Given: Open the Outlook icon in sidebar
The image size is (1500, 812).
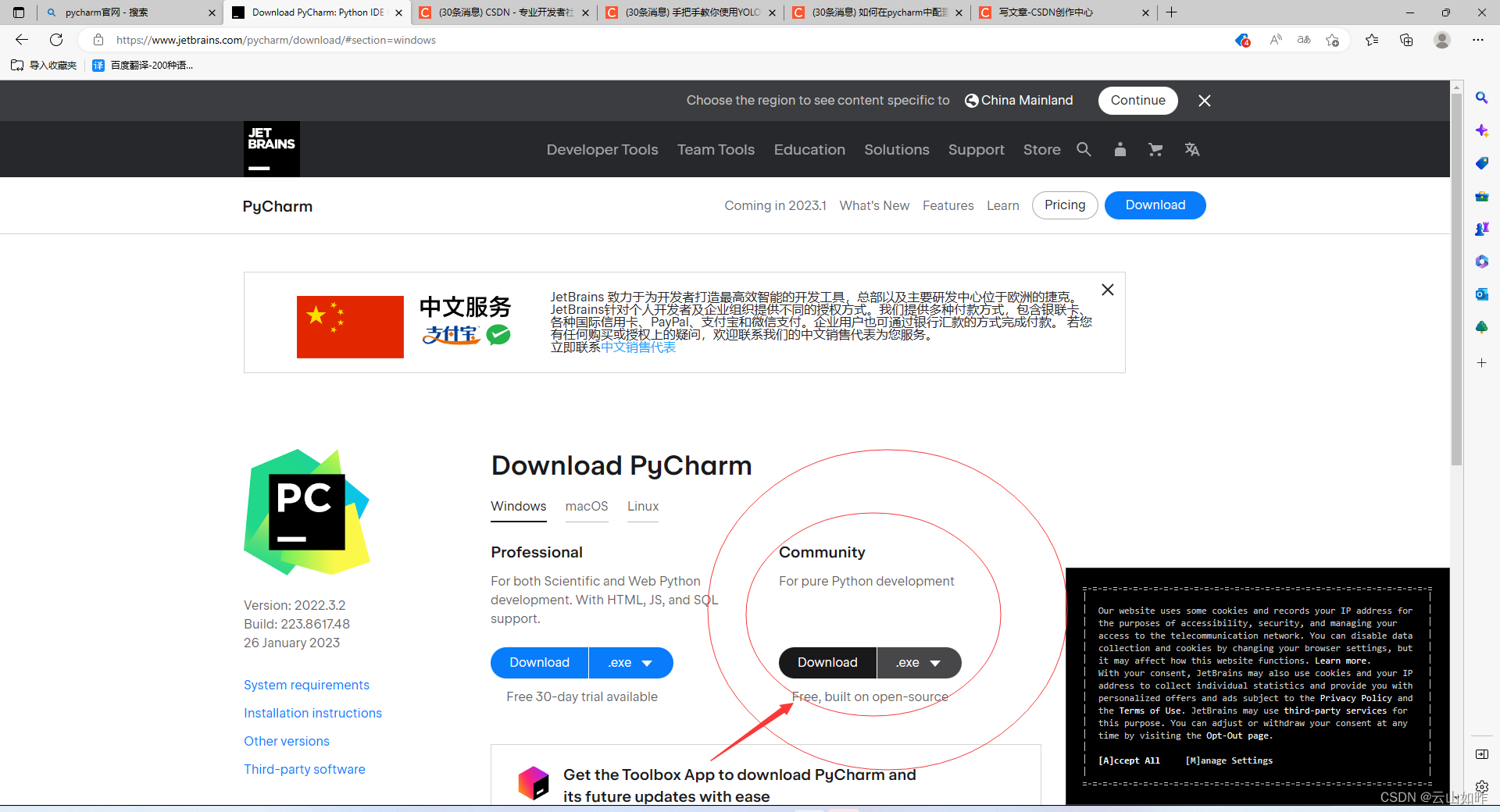Looking at the screenshot, I should [1481, 294].
